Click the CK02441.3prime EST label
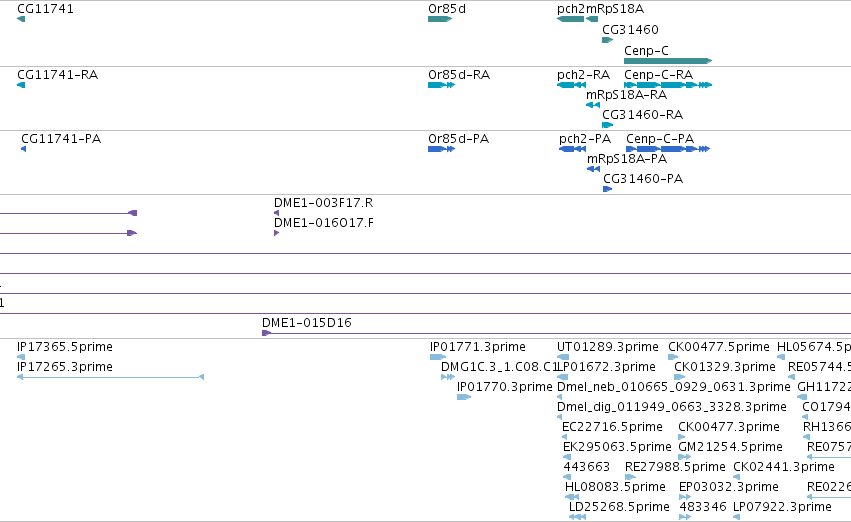Image resolution: width=851 pixels, height=522 pixels. [784, 467]
